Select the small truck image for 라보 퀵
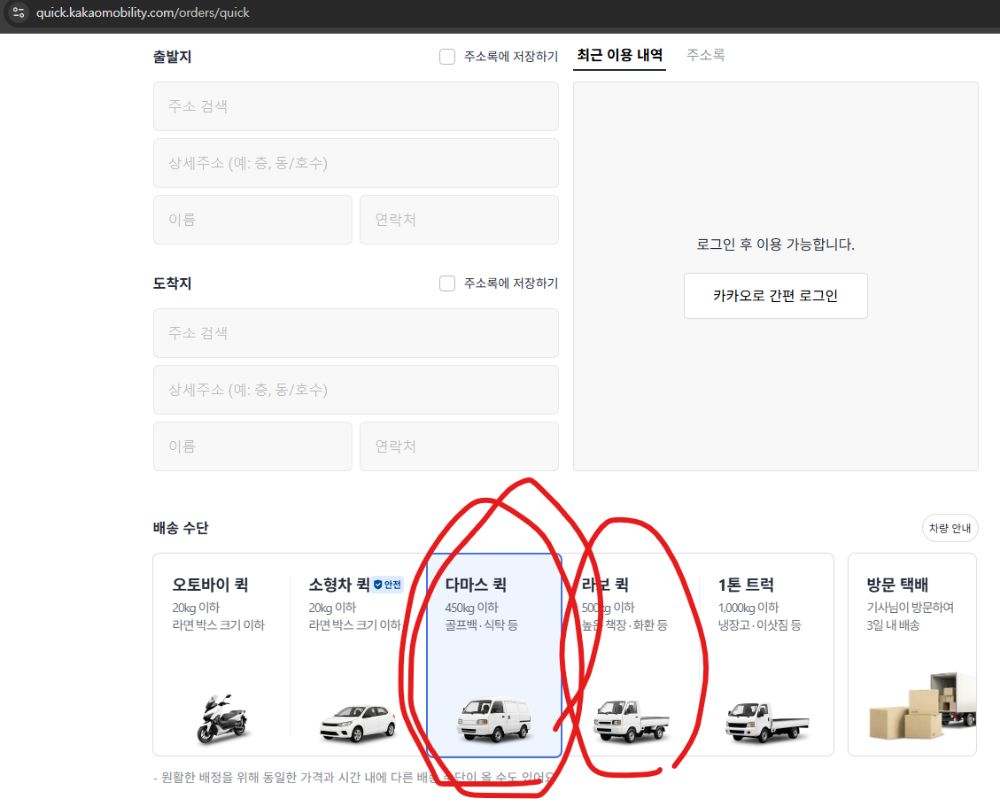 pos(631,721)
